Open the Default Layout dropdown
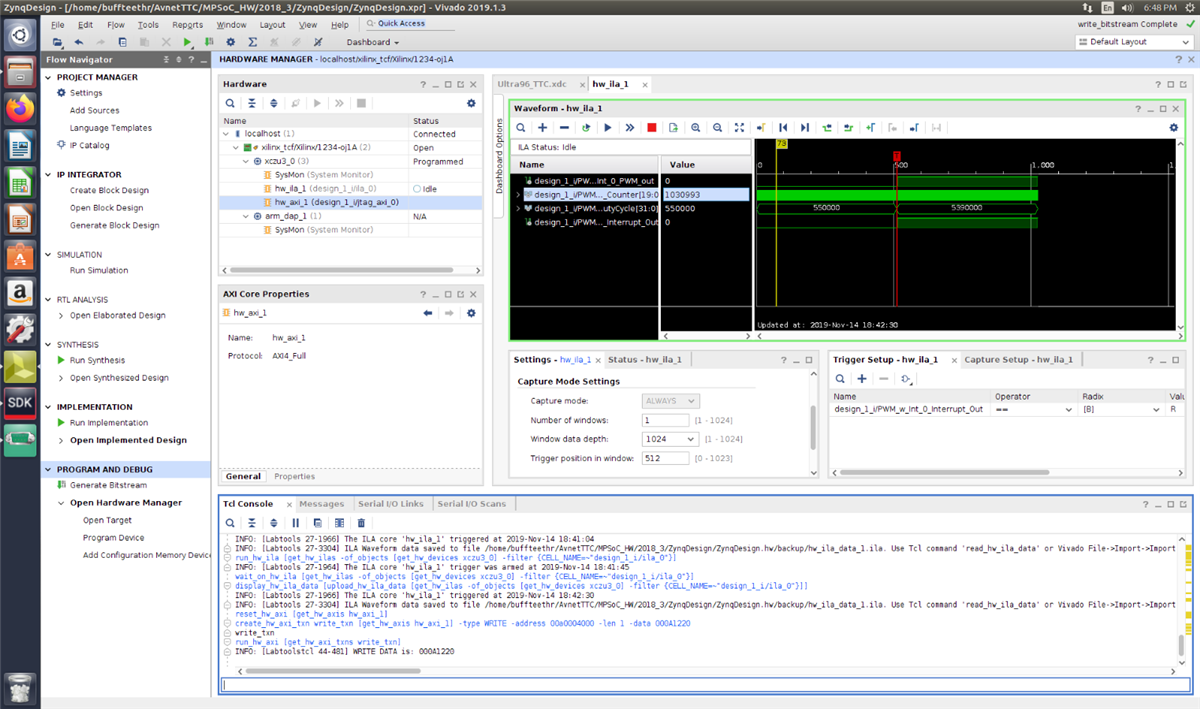 click(x=1132, y=42)
